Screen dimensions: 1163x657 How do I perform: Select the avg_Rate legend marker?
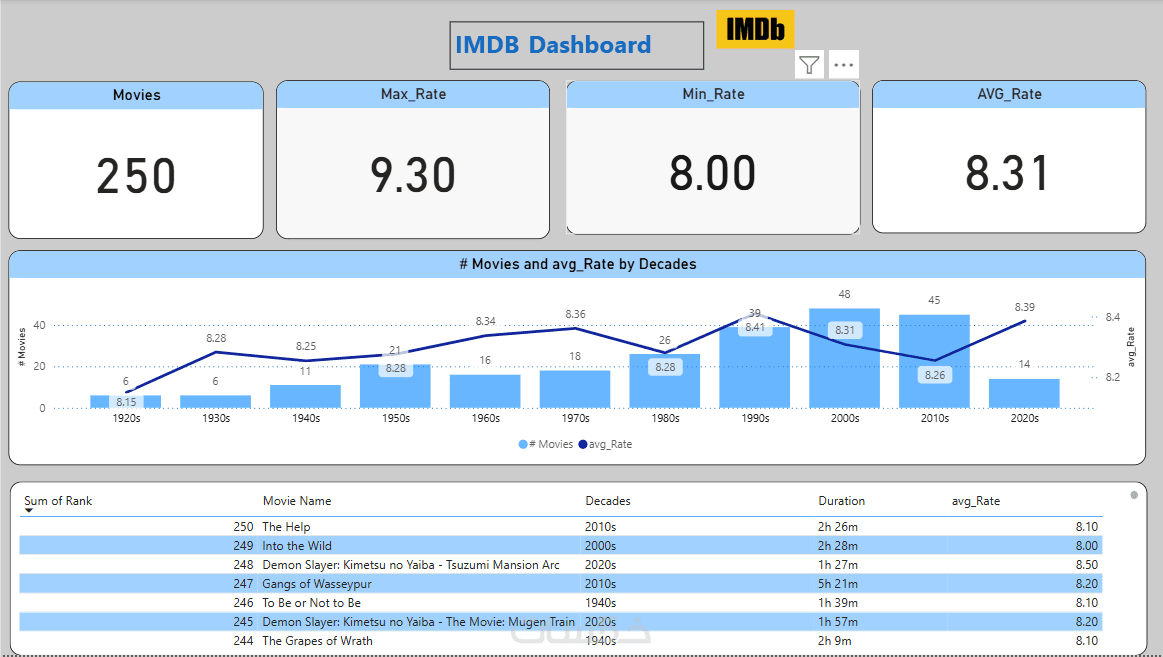coord(582,444)
